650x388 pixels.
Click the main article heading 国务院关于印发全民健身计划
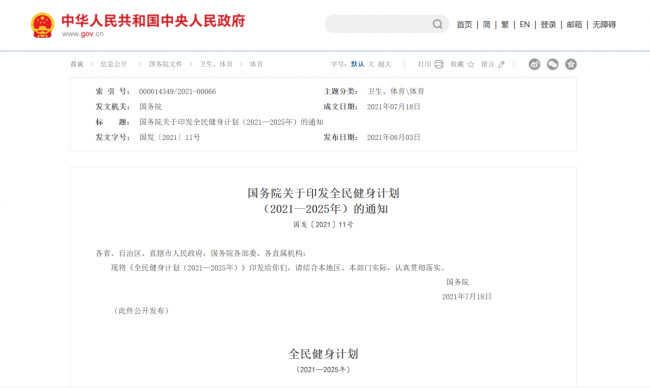[323, 193]
